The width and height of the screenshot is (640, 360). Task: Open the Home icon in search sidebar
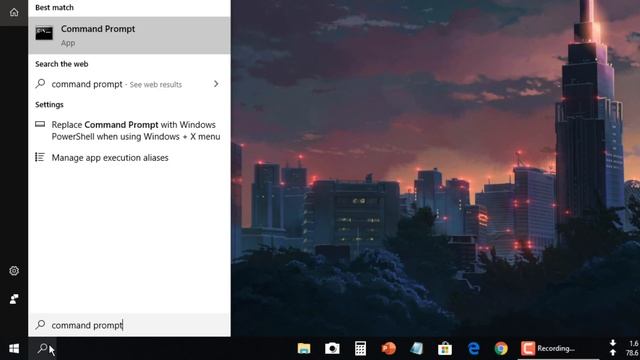[14, 12]
